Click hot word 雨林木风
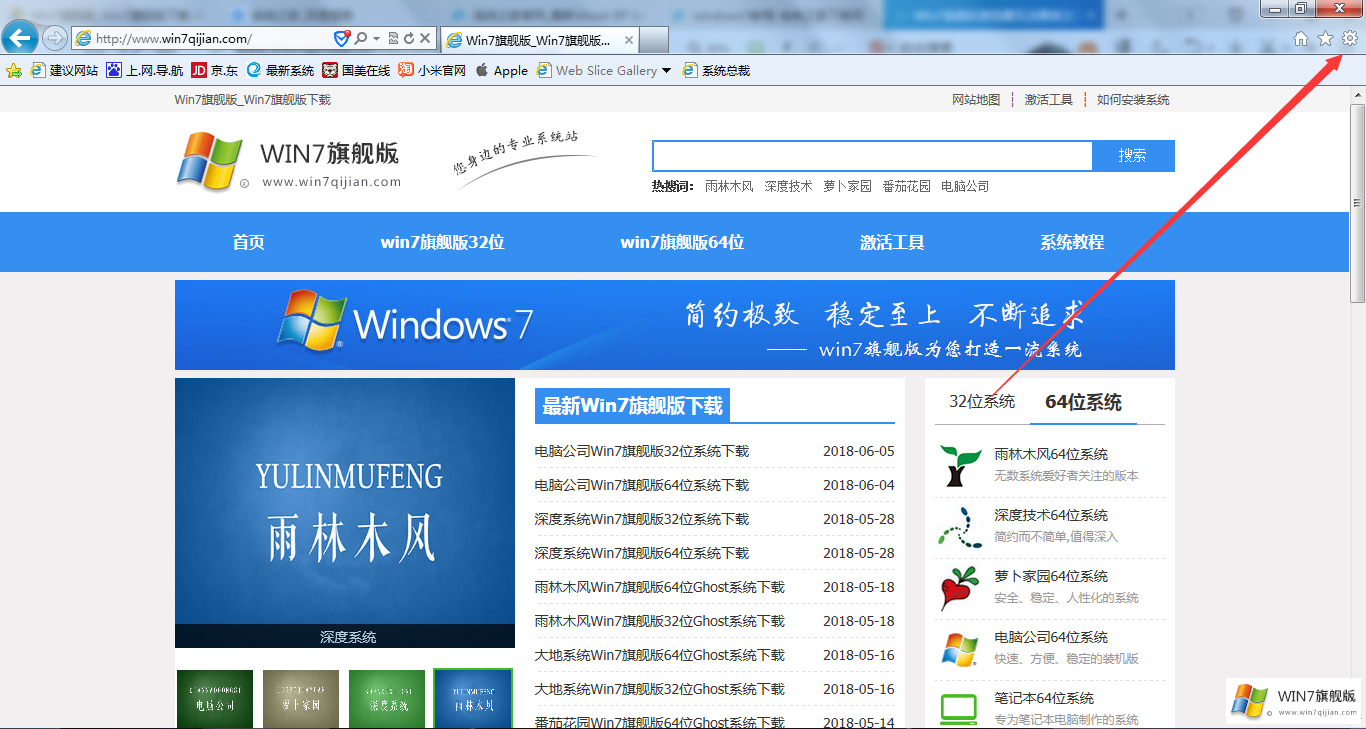The height and width of the screenshot is (729, 1366). [x=729, y=186]
